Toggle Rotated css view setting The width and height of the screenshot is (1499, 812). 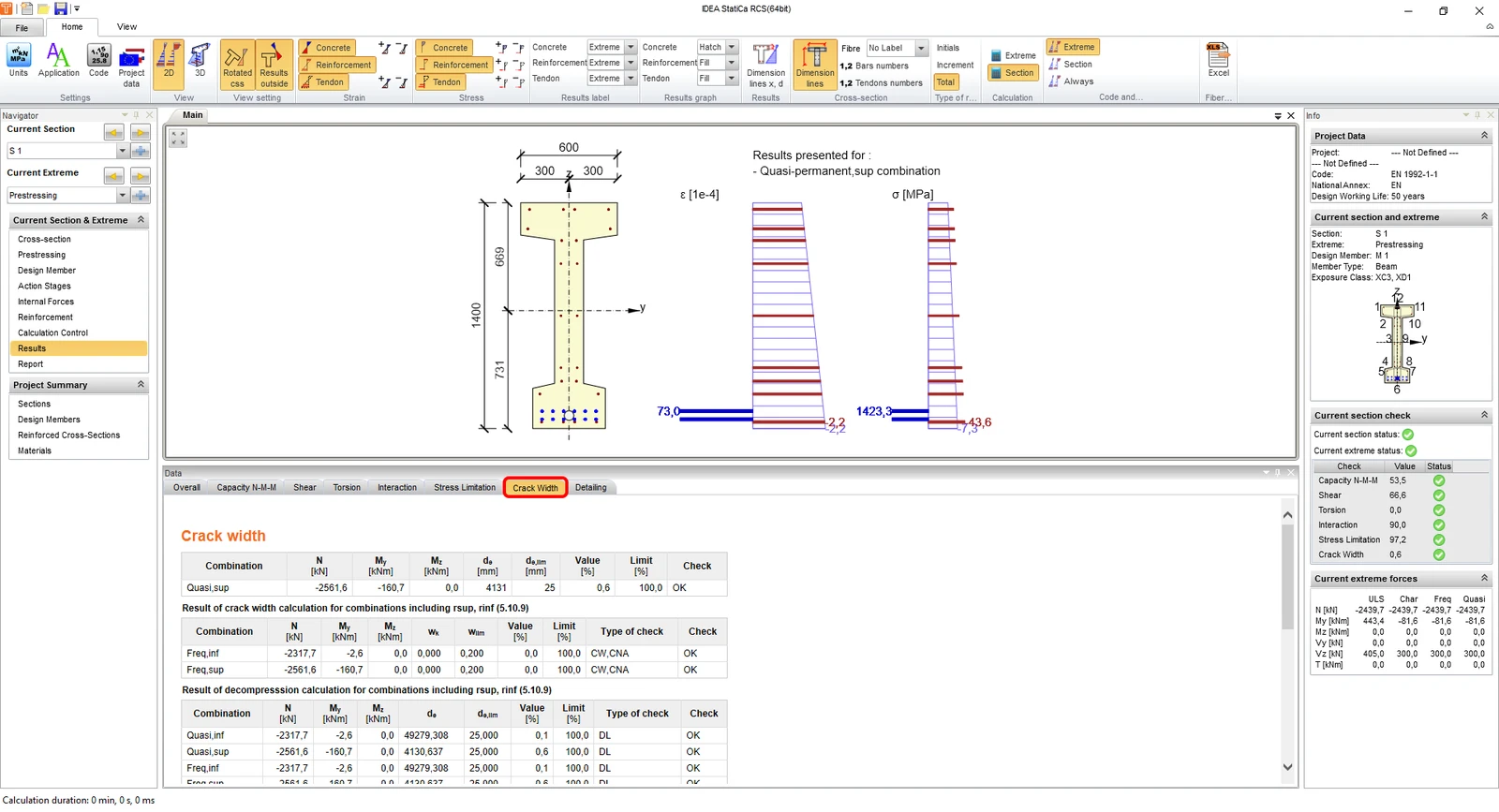(x=237, y=66)
